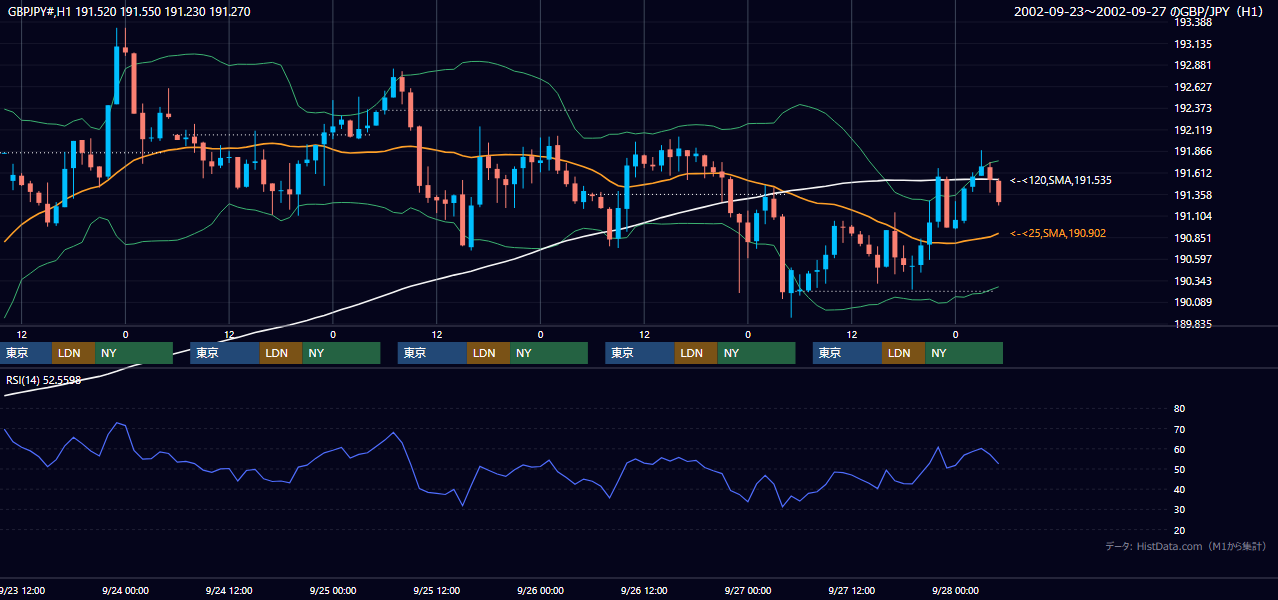
Task: Click the 2002-09-23～2002-09-27 date range header
Action: coord(1140,12)
